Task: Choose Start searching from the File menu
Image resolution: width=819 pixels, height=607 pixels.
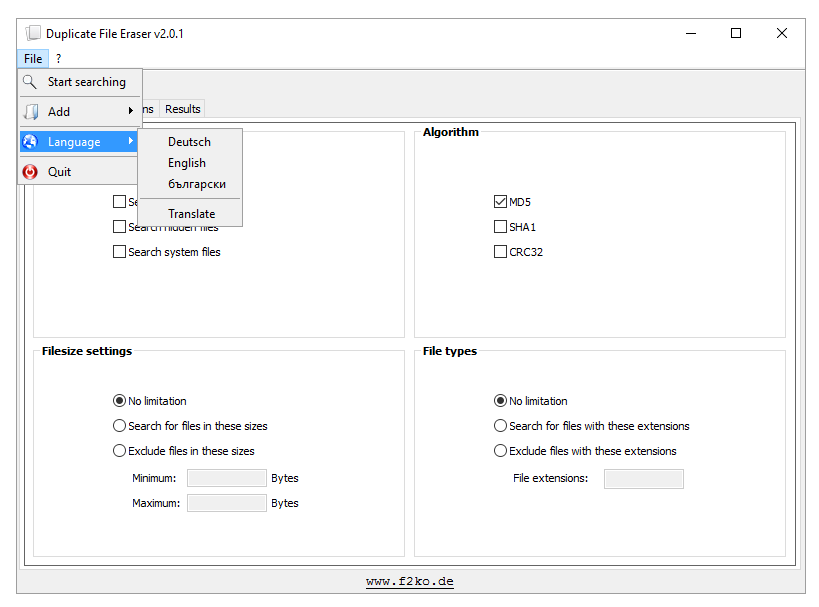Action: pyautogui.click(x=80, y=82)
